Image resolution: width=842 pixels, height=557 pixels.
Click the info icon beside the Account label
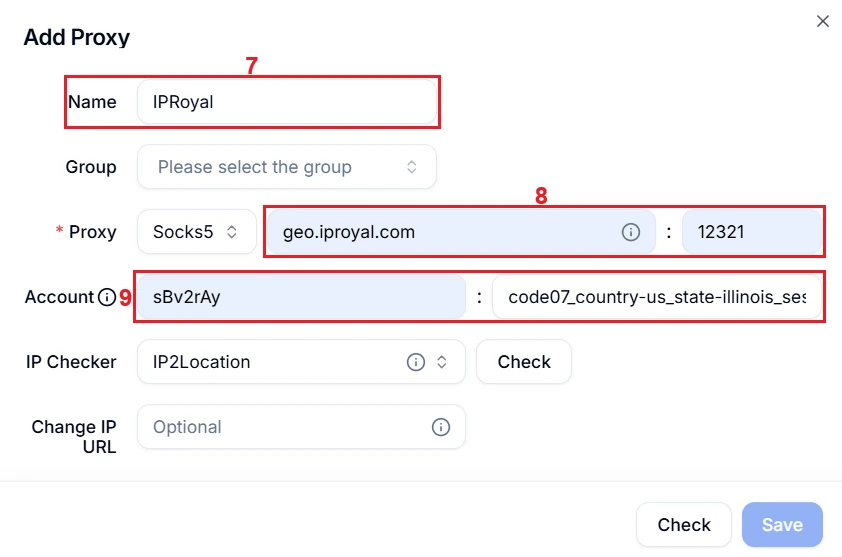(107, 297)
